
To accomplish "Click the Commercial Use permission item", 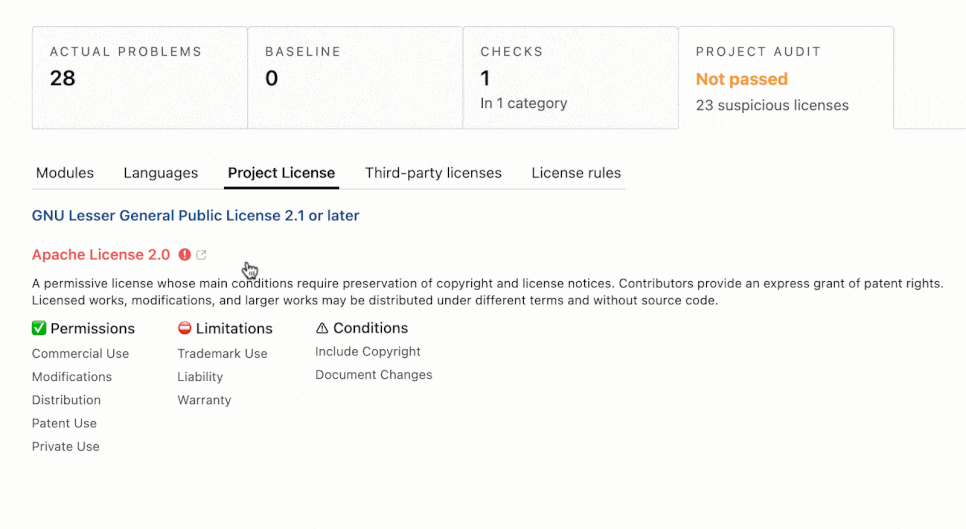I will 80,353.
